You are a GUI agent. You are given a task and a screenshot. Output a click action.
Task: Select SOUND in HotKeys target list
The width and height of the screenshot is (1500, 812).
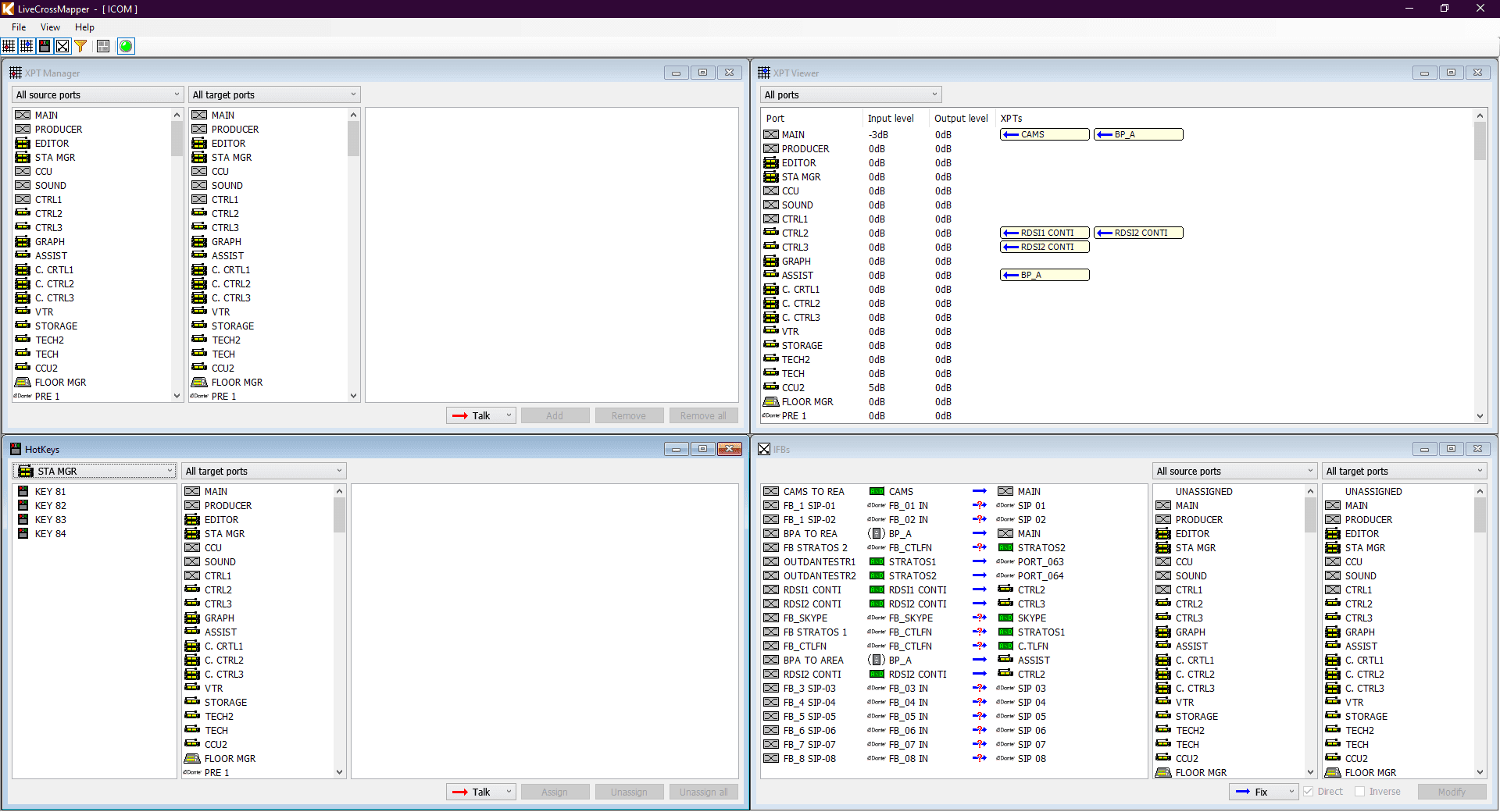click(220, 561)
